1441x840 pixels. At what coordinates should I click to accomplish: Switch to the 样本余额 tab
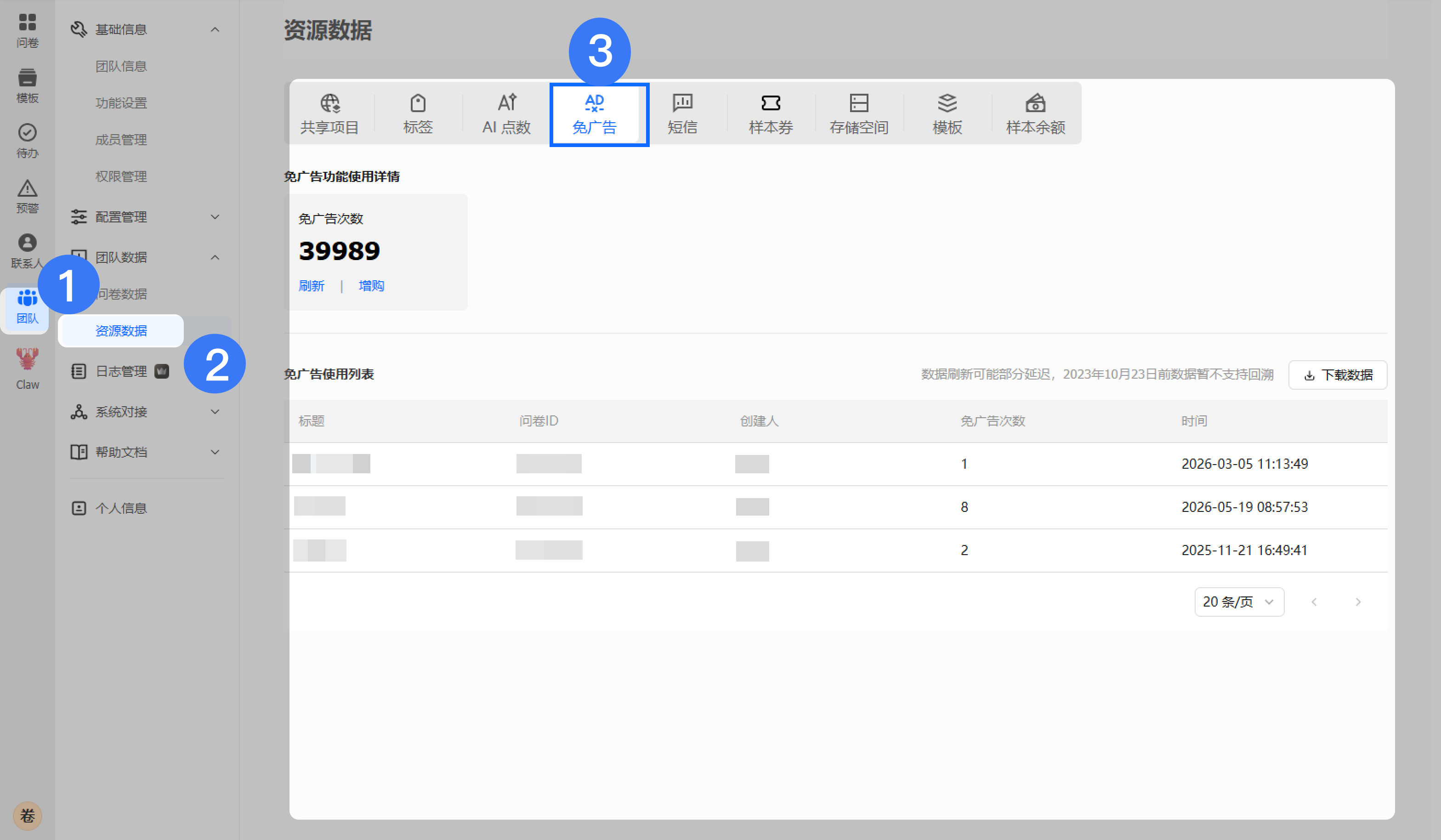(x=1036, y=113)
